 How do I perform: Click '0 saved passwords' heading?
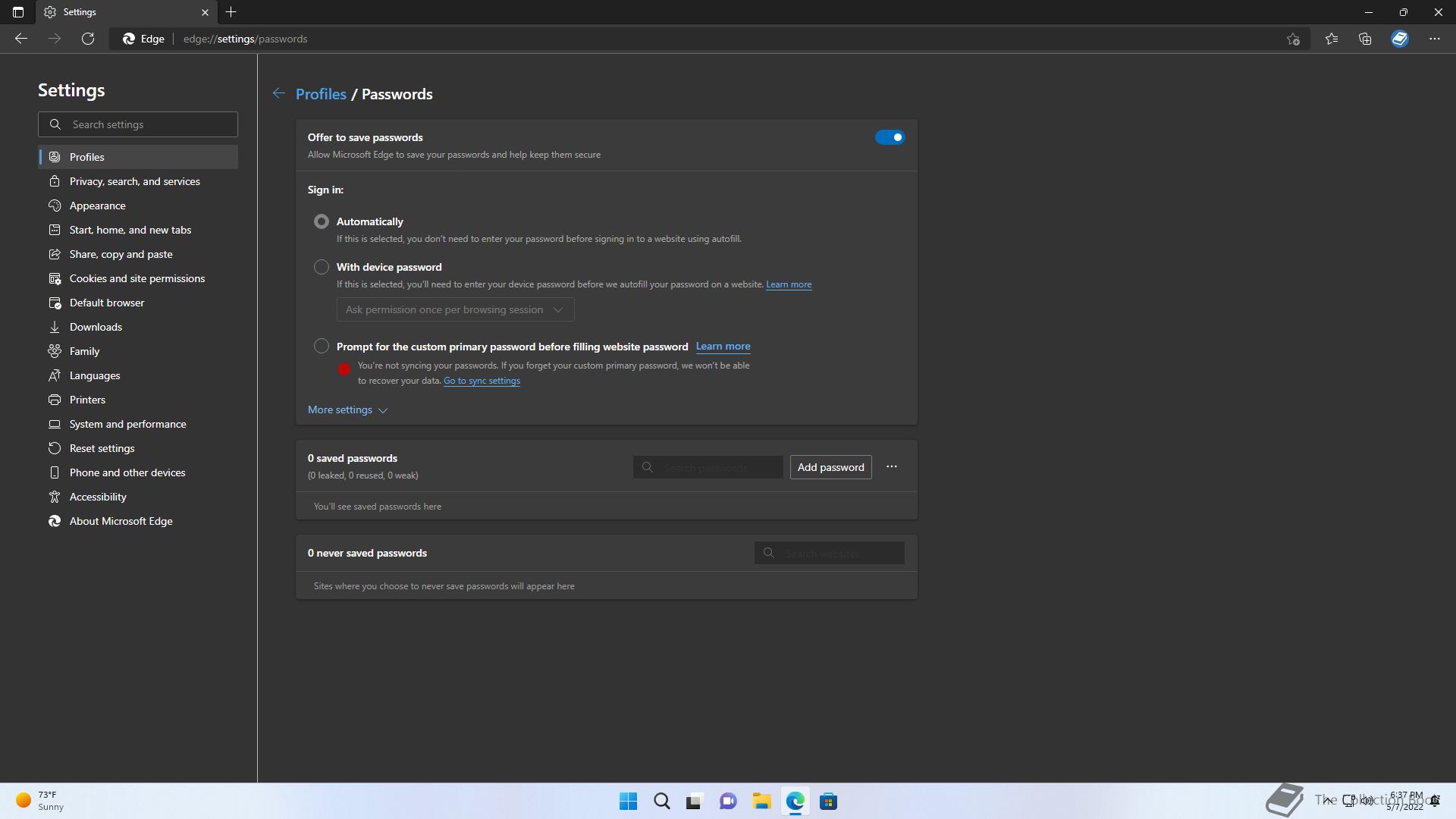point(353,458)
